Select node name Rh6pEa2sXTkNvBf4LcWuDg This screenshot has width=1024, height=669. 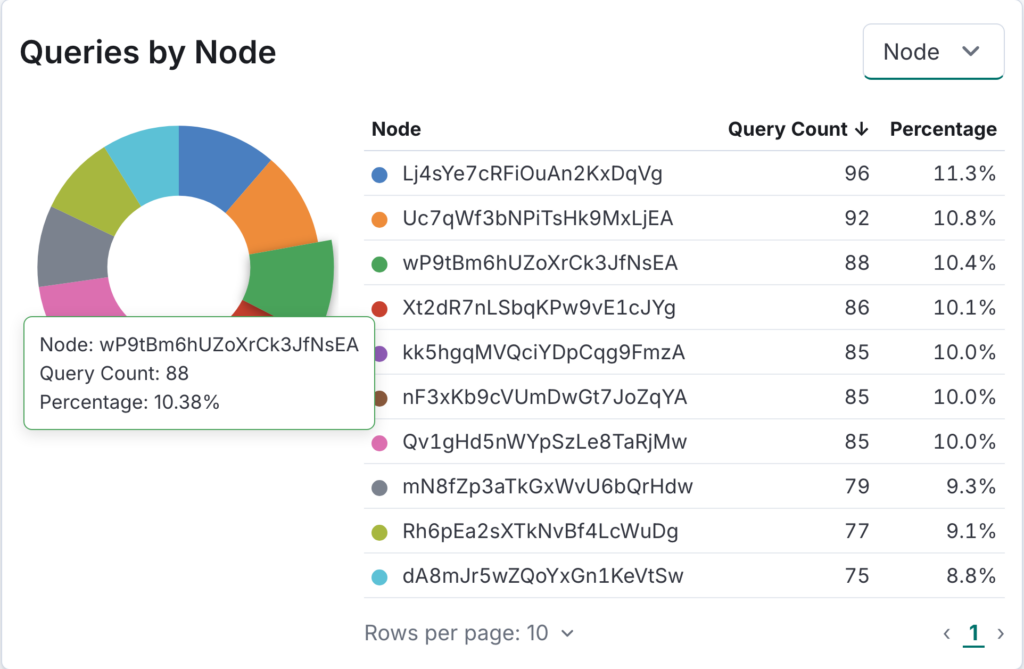tap(540, 531)
